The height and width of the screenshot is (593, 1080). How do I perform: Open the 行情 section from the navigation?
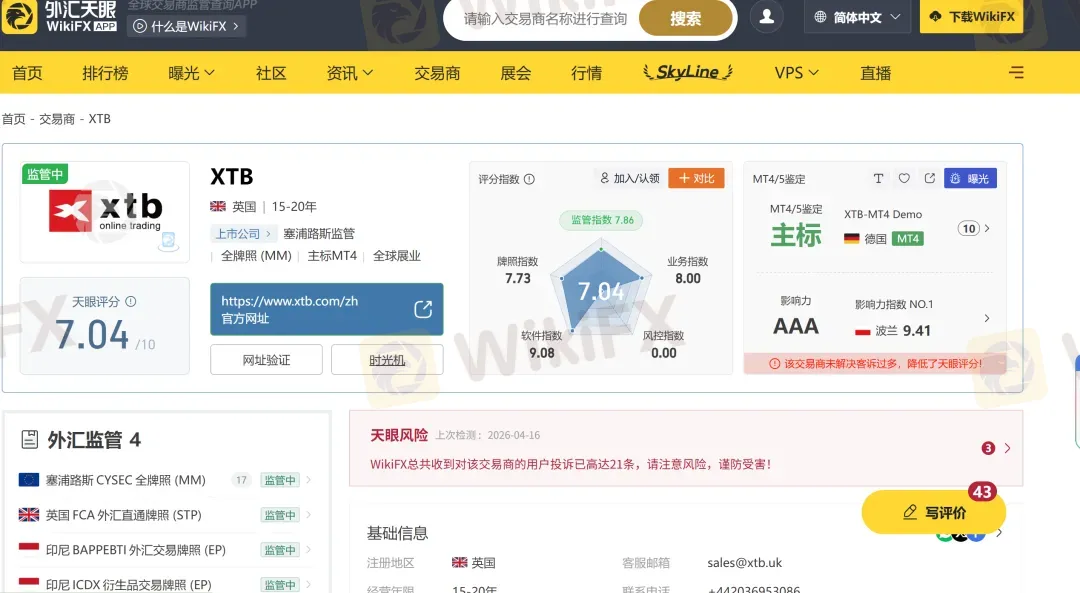585,72
